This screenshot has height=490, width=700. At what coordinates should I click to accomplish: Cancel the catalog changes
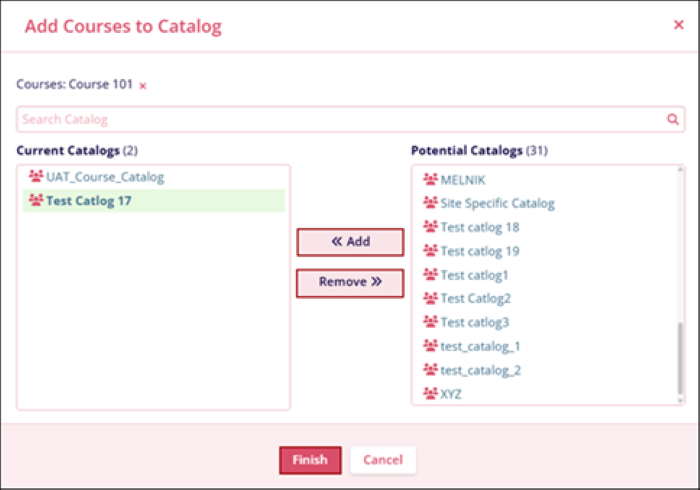(383, 460)
